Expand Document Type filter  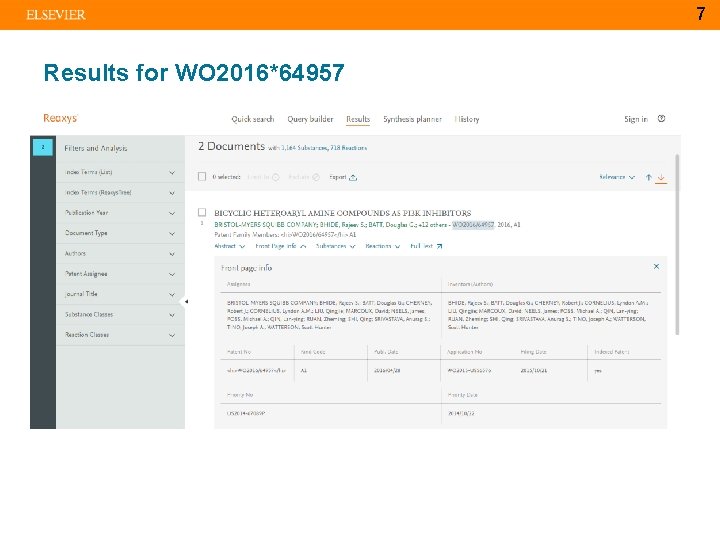[x=120, y=233]
